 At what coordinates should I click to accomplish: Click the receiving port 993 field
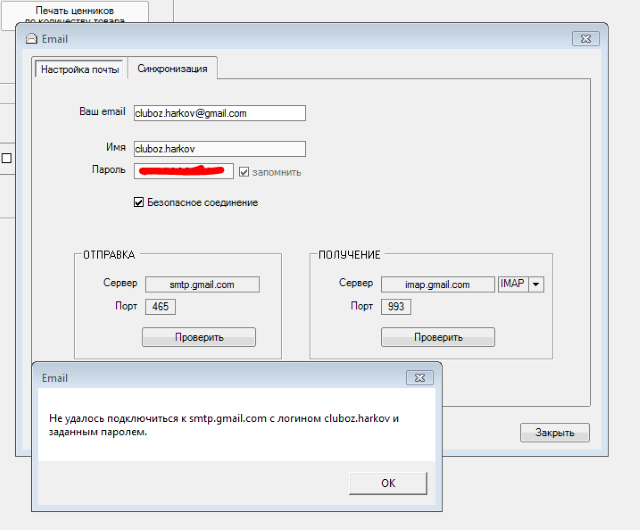point(396,307)
